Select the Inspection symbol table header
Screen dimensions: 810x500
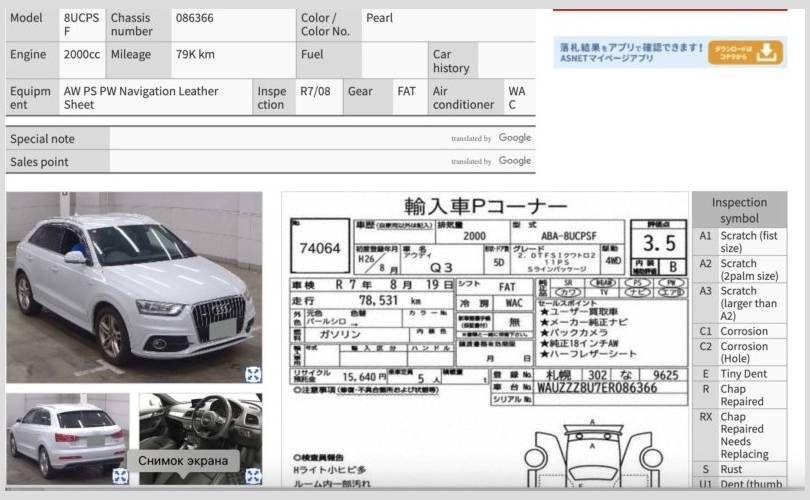(739, 210)
